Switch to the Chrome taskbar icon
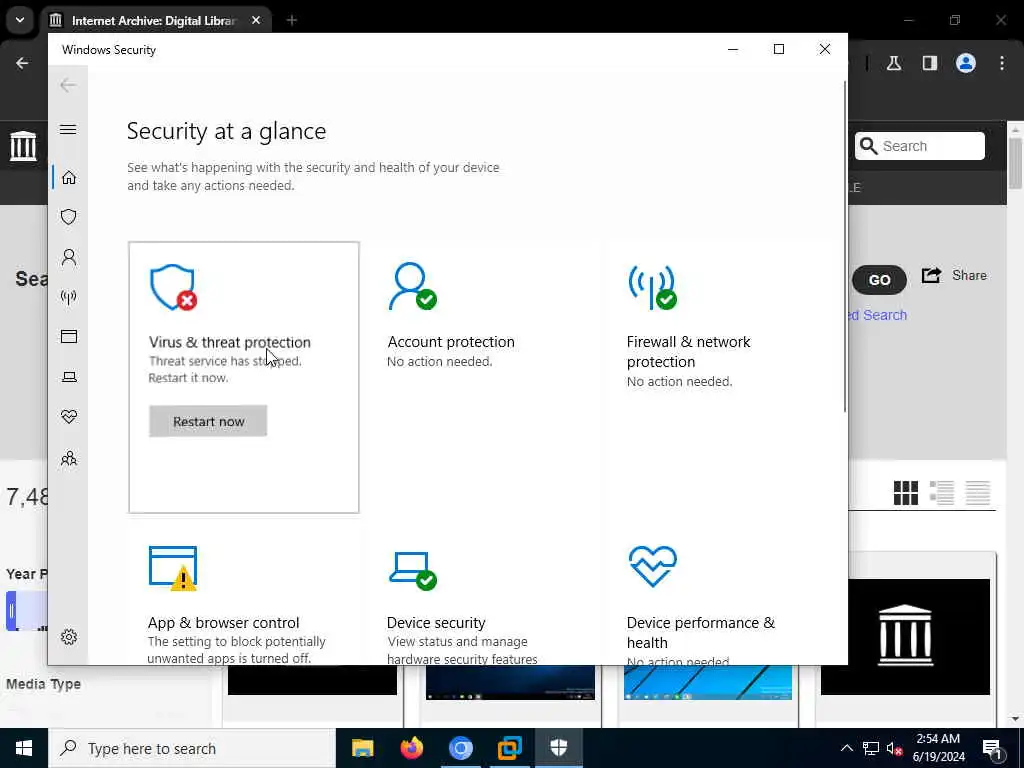The width and height of the screenshot is (1024, 768). tap(460, 748)
